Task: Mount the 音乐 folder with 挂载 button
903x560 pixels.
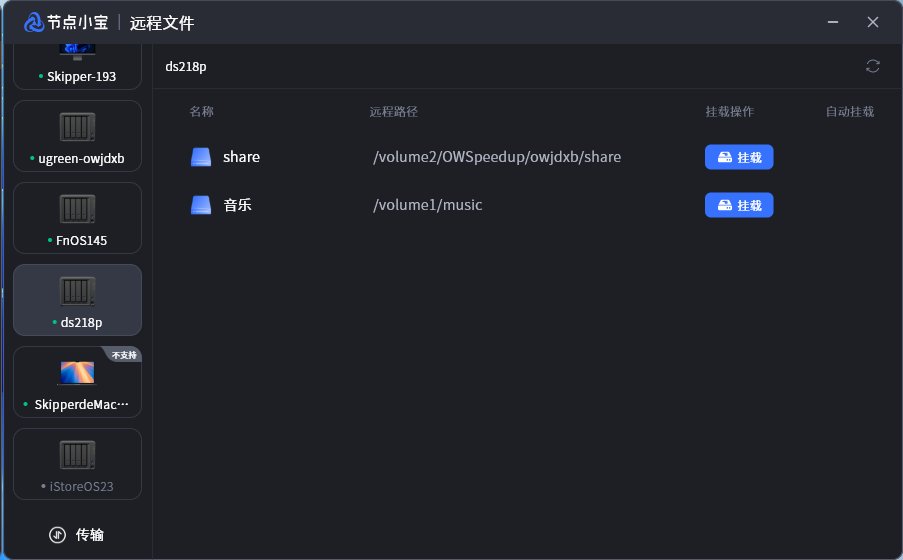Action: [x=739, y=205]
